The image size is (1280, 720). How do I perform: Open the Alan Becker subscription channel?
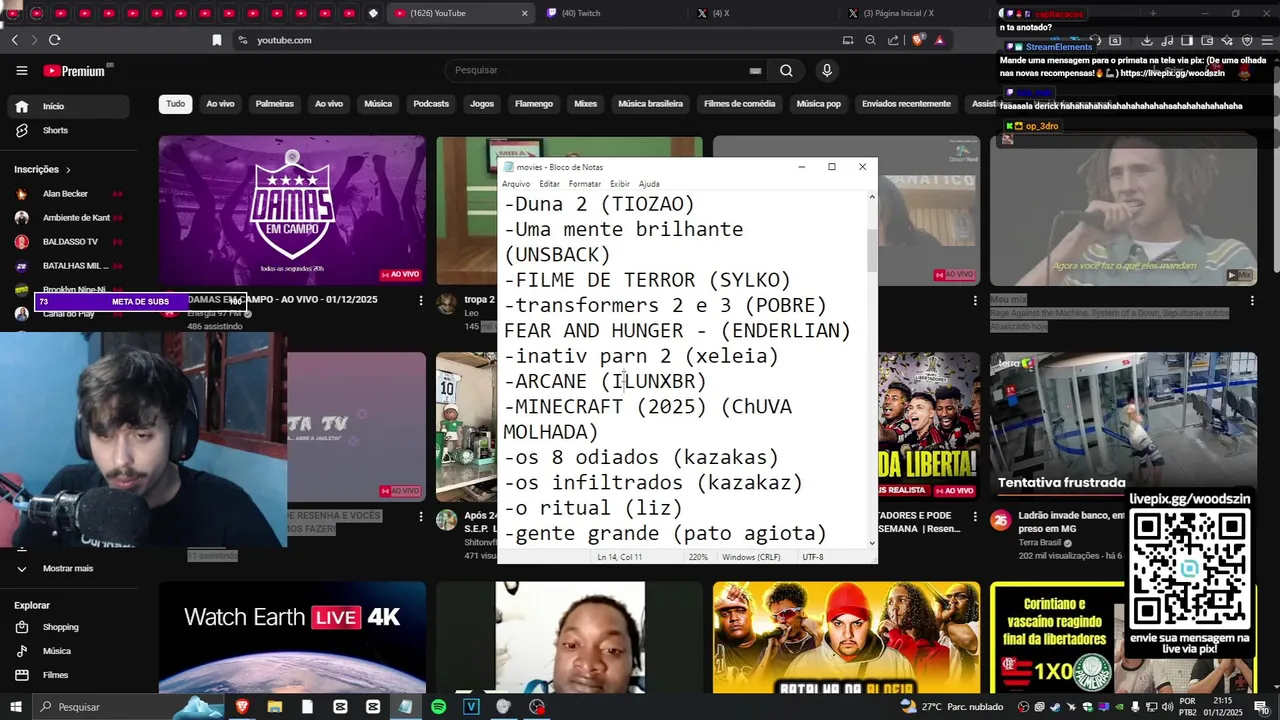point(66,194)
